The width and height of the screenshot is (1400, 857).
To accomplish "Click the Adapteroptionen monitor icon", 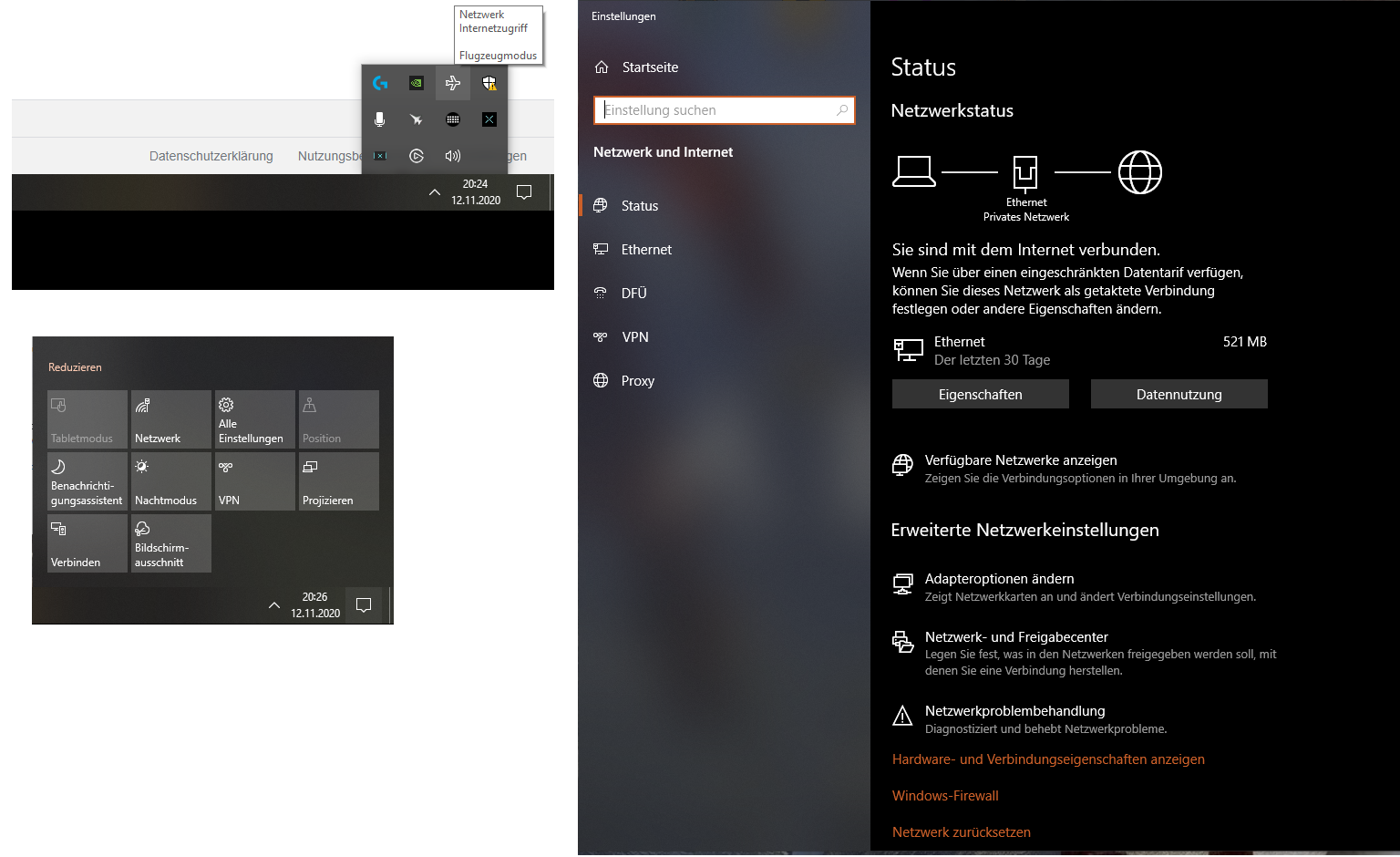I will pos(902,583).
